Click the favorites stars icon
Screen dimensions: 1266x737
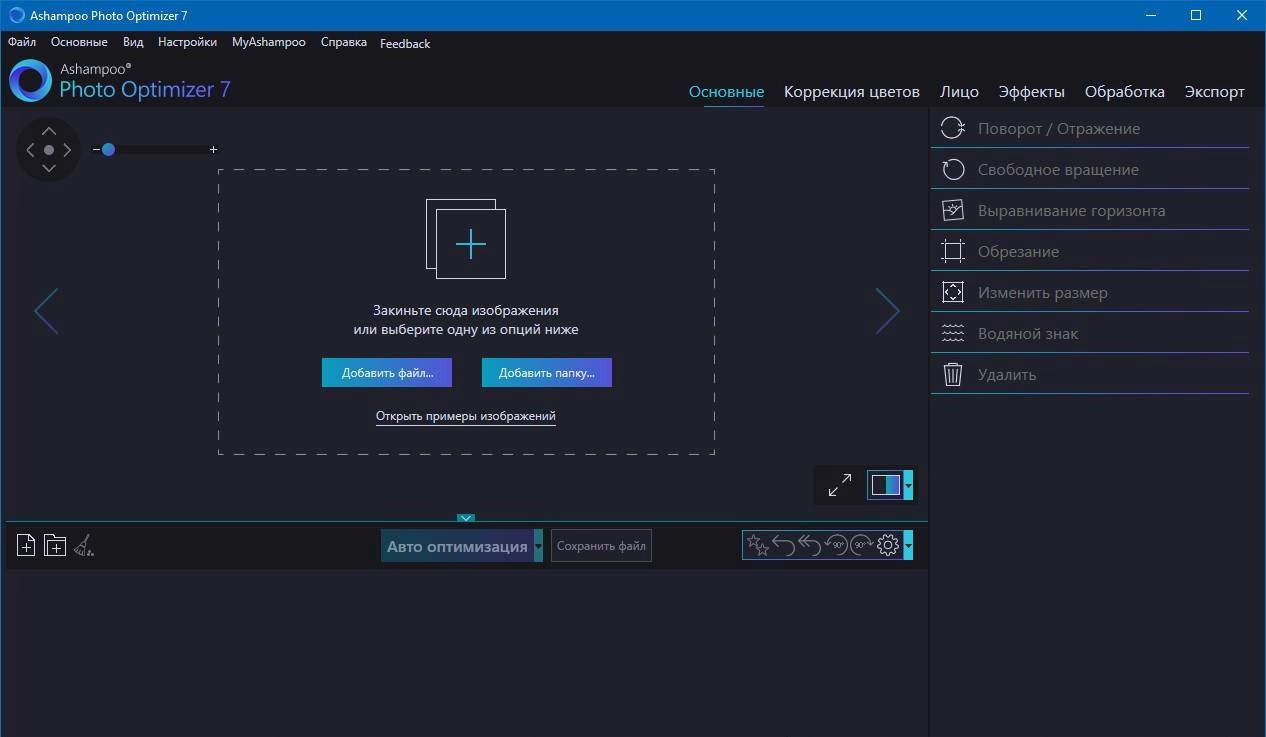click(x=758, y=545)
